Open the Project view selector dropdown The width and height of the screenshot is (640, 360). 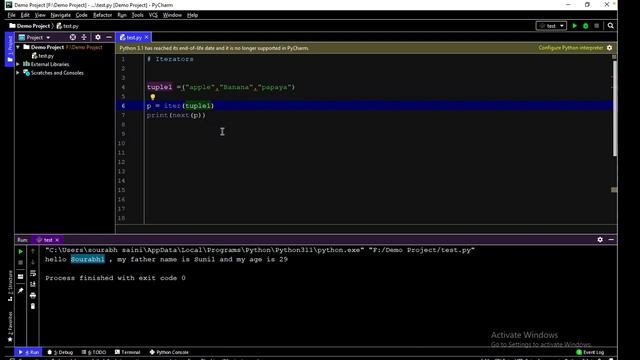pos(35,37)
